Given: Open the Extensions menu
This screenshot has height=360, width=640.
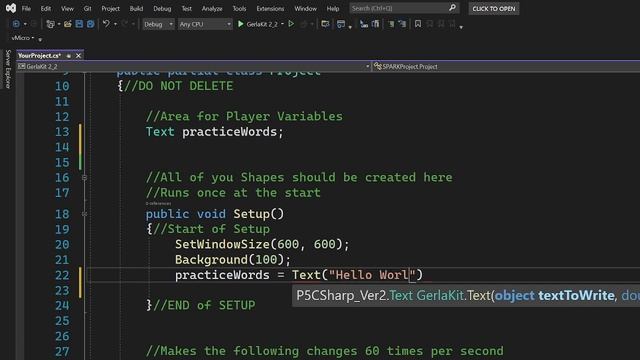Looking at the screenshot, I should [270, 9].
